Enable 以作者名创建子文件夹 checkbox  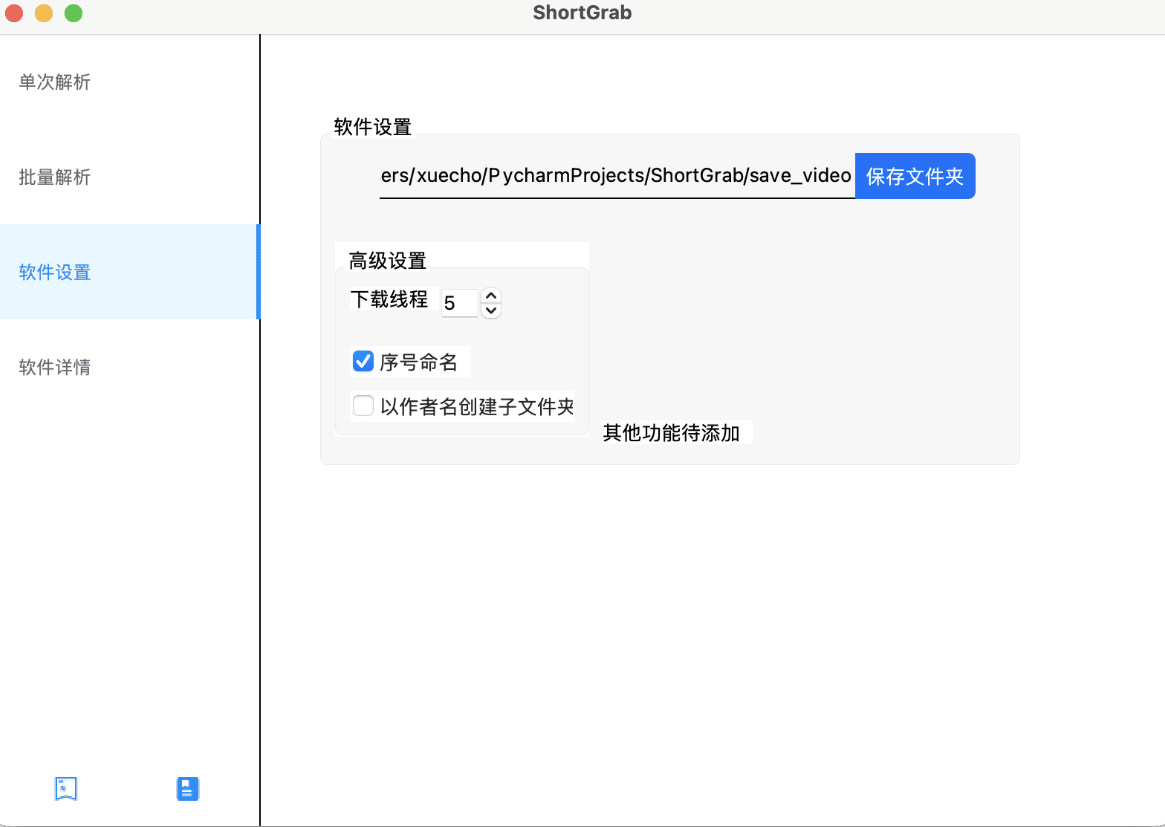363,406
